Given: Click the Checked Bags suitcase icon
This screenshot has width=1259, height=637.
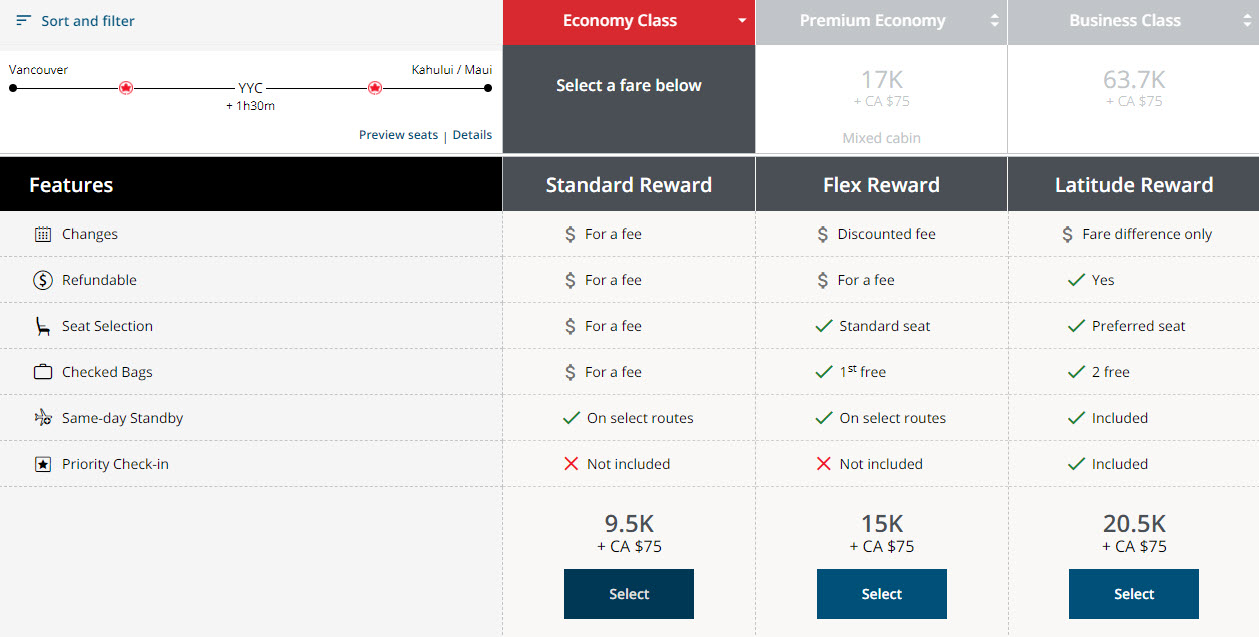Looking at the screenshot, I should [42, 371].
